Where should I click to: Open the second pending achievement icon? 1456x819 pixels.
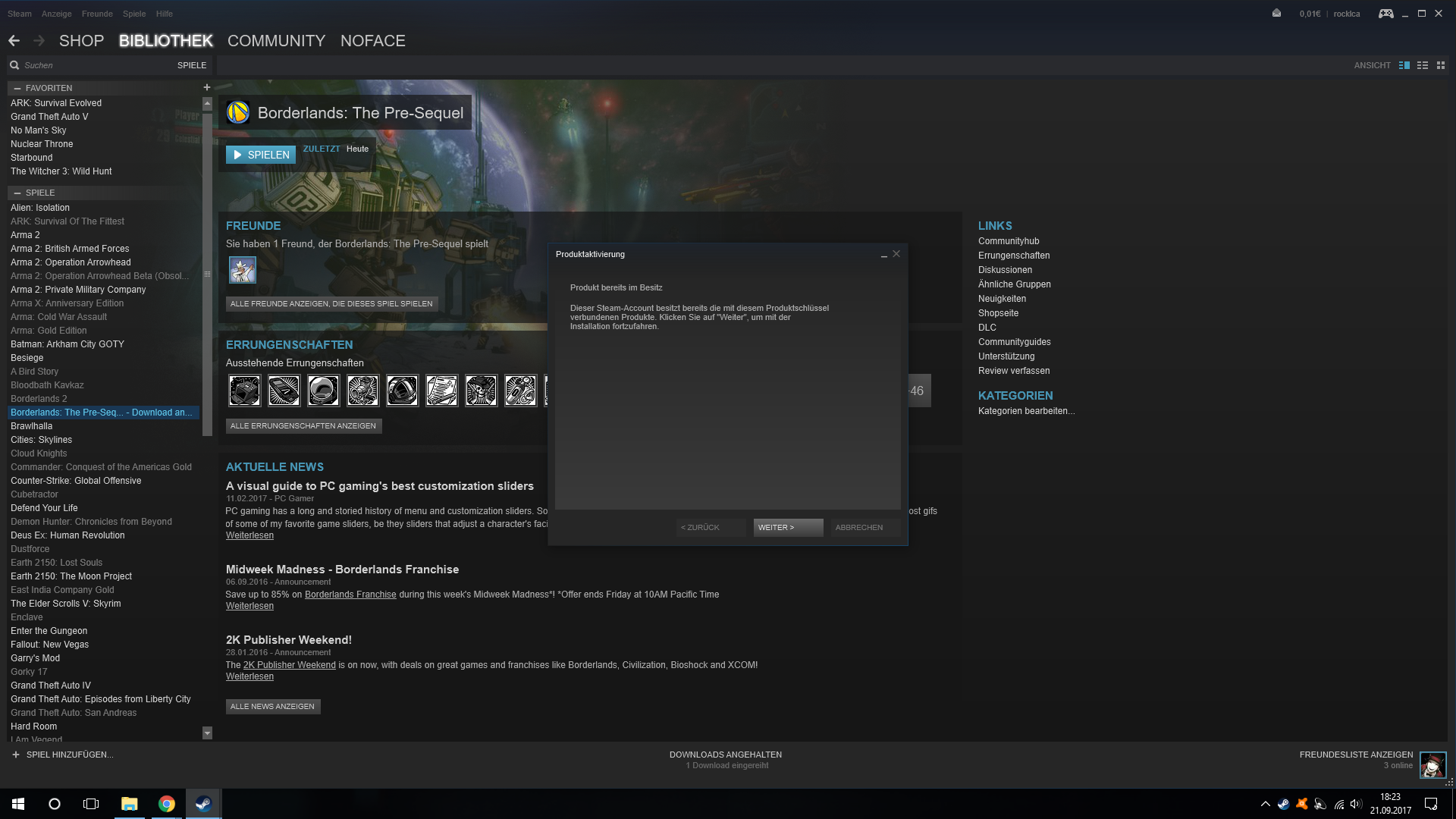(284, 391)
